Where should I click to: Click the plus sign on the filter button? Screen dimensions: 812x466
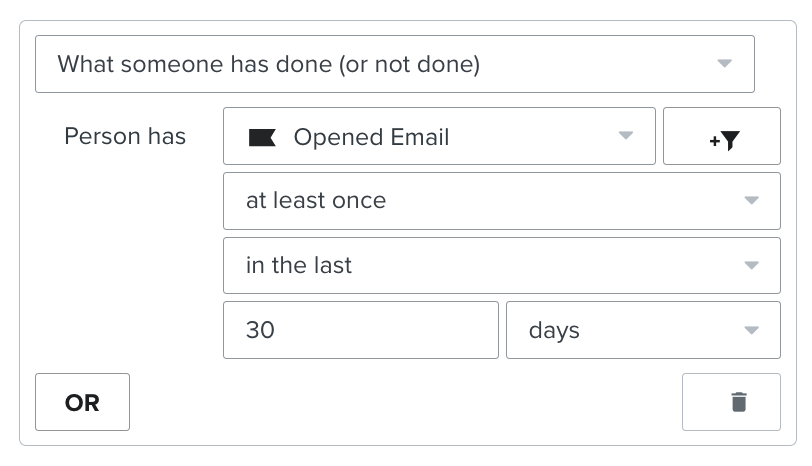pyautogui.click(x=714, y=142)
